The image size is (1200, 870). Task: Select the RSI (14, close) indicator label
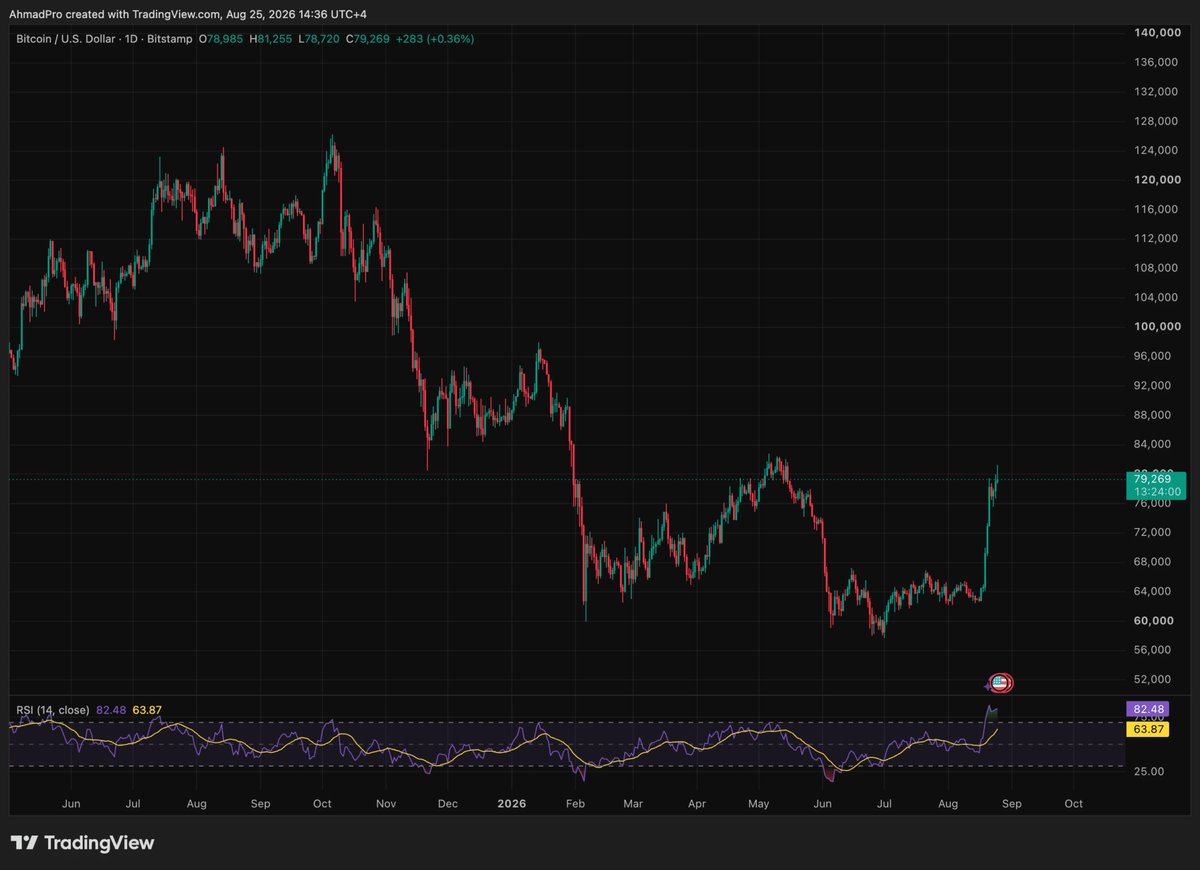tap(52, 710)
